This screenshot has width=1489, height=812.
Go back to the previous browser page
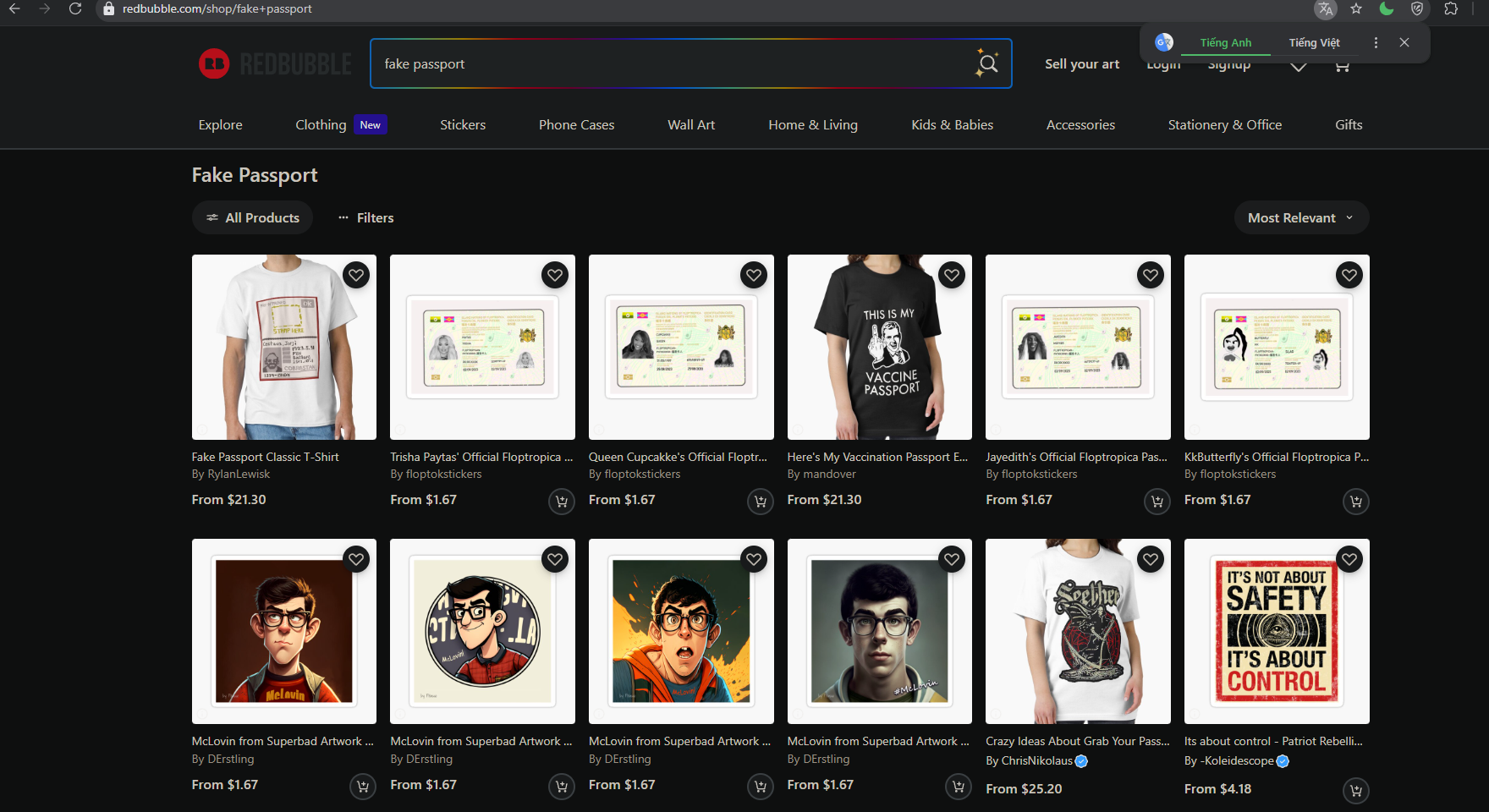14,8
